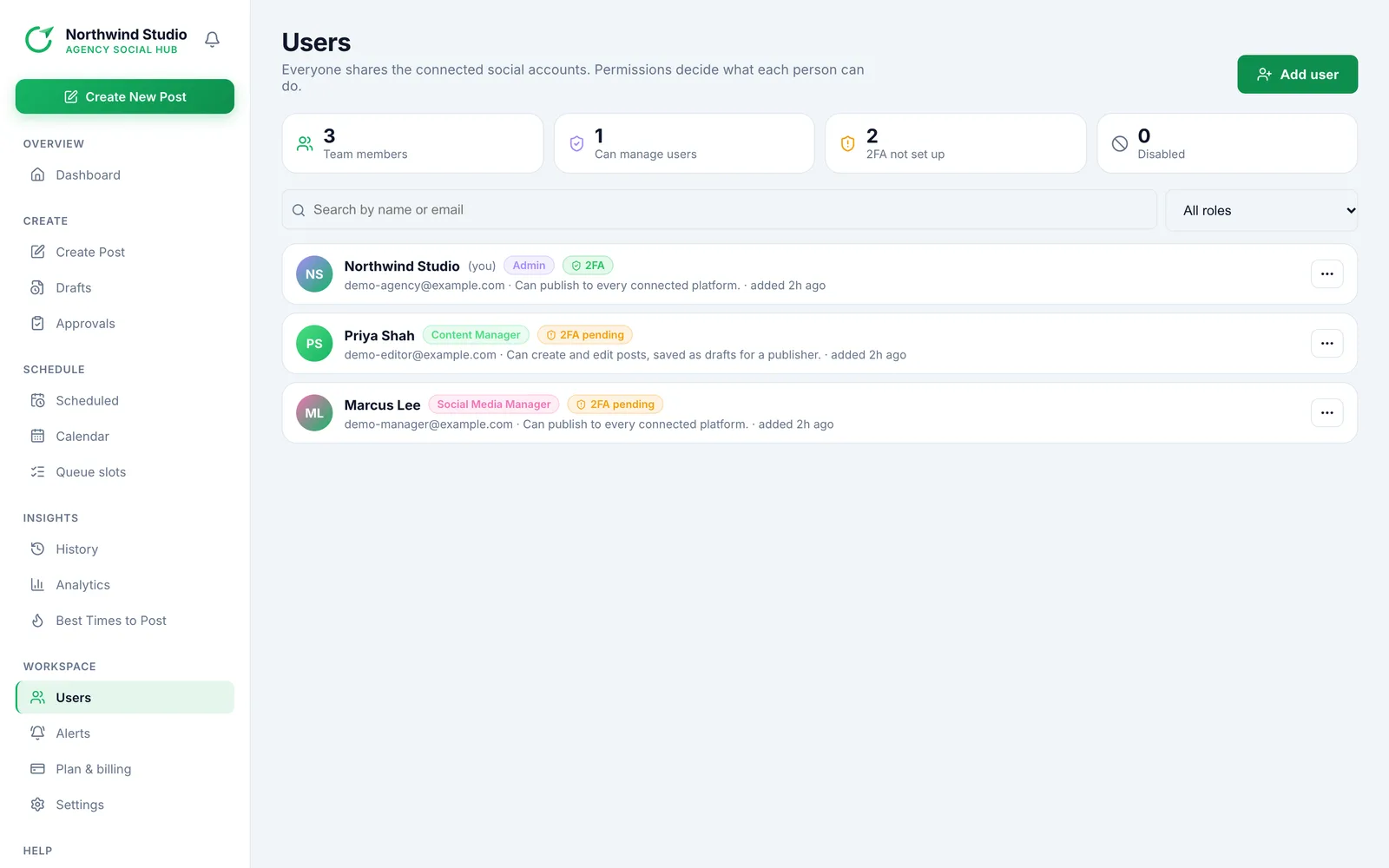1389x868 pixels.
Task: Click the Alerts bell icon
Action: point(37,733)
